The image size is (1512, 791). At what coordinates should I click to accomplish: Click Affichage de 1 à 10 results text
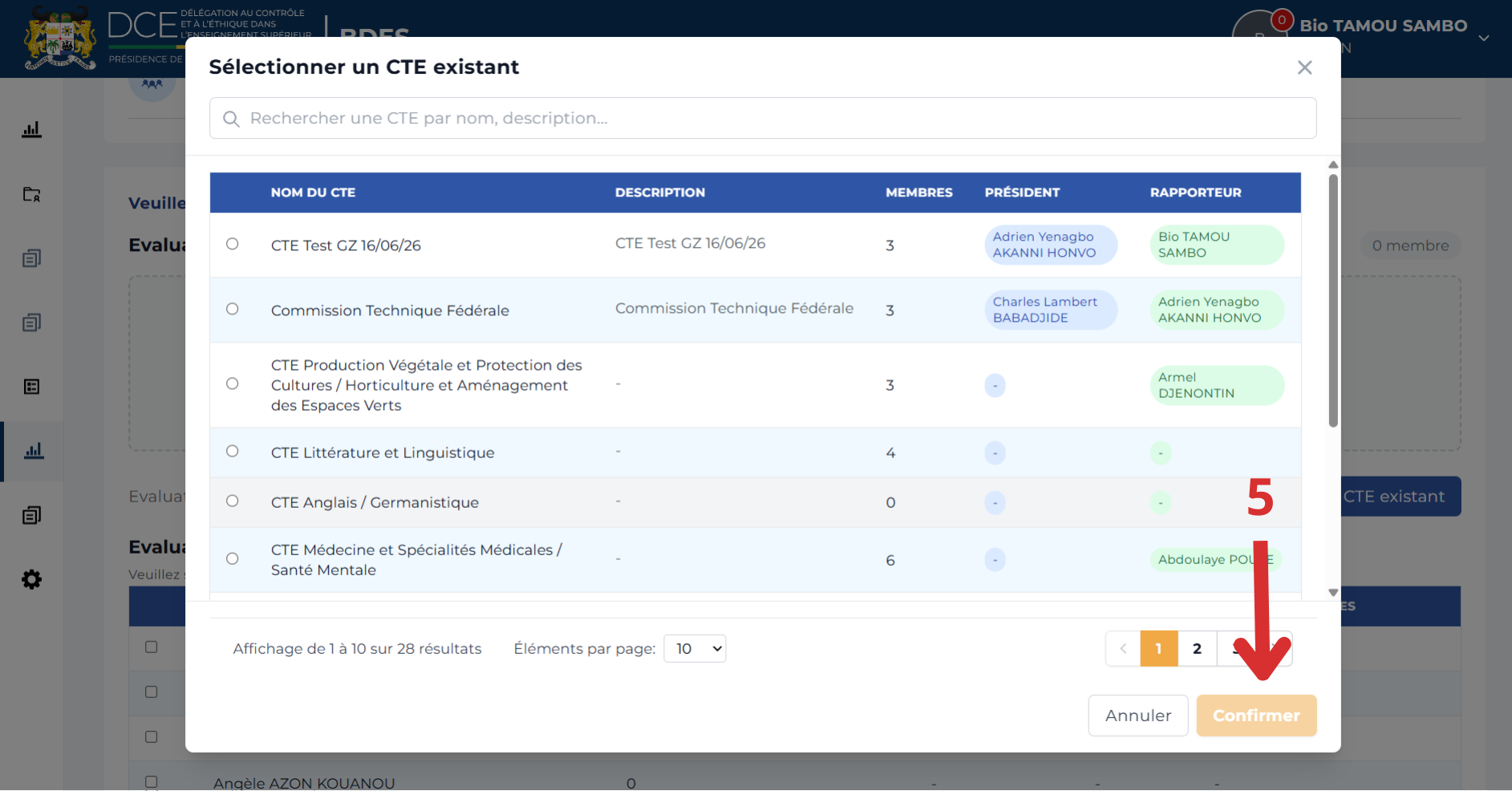tap(357, 648)
